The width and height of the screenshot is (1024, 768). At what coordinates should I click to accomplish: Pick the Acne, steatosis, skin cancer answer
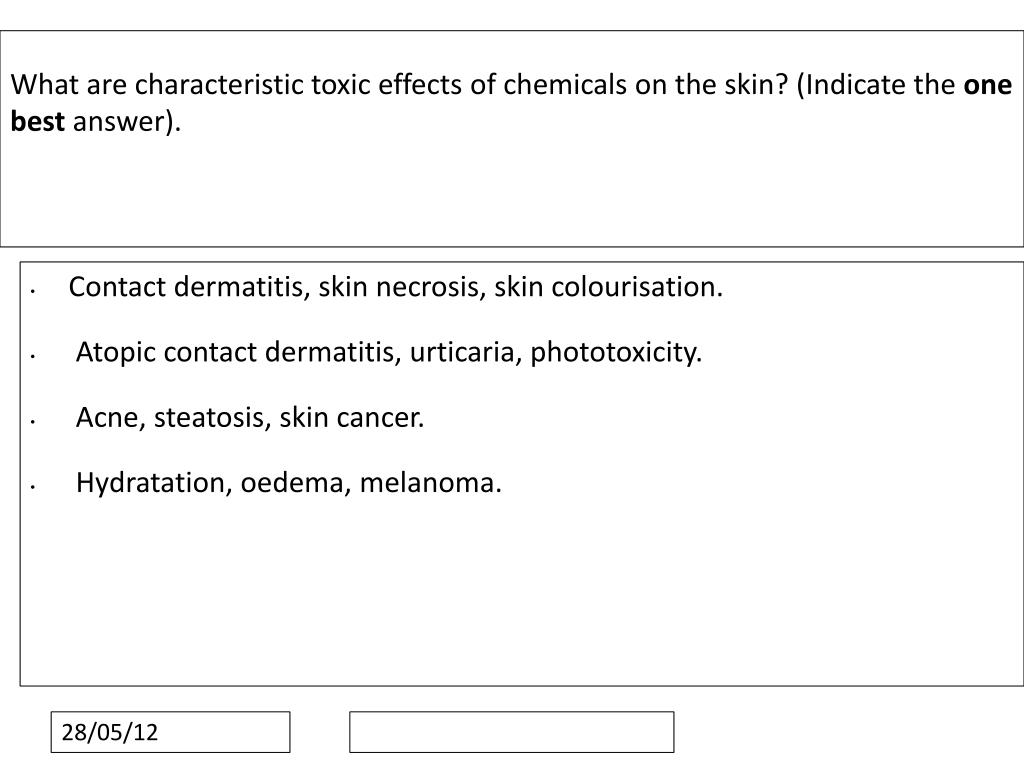(250, 418)
